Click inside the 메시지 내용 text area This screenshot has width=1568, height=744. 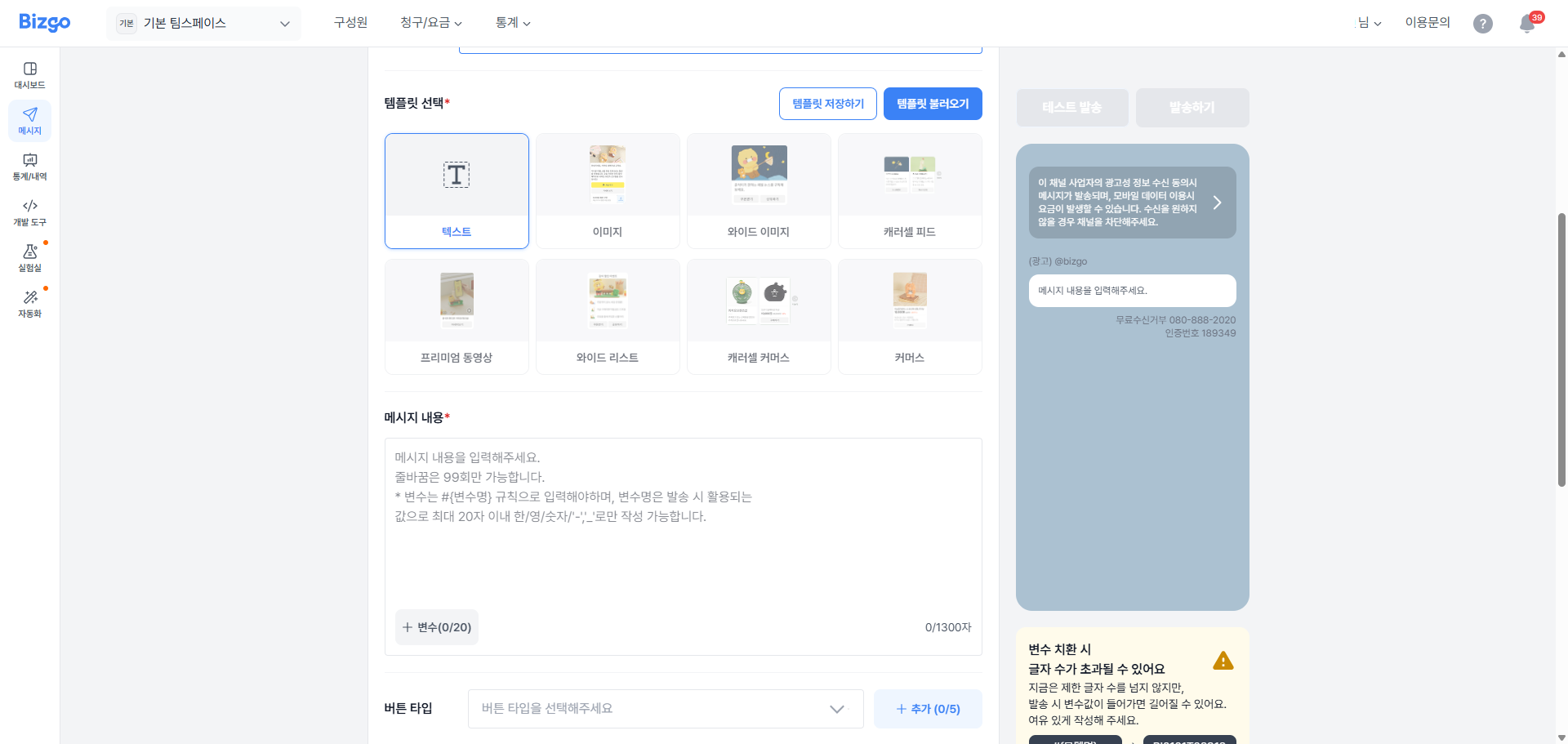[x=683, y=531]
